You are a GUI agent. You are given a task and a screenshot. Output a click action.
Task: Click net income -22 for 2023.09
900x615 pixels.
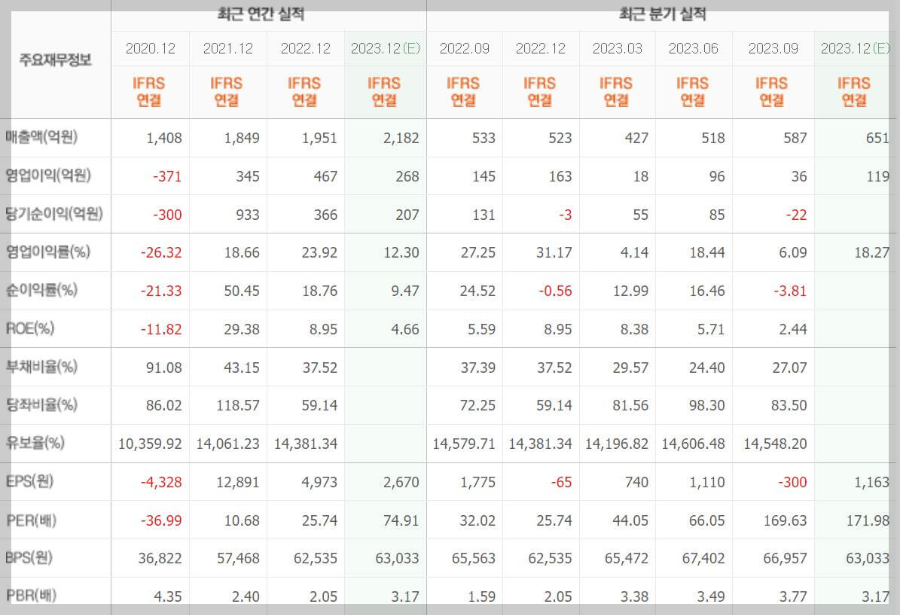pos(796,215)
